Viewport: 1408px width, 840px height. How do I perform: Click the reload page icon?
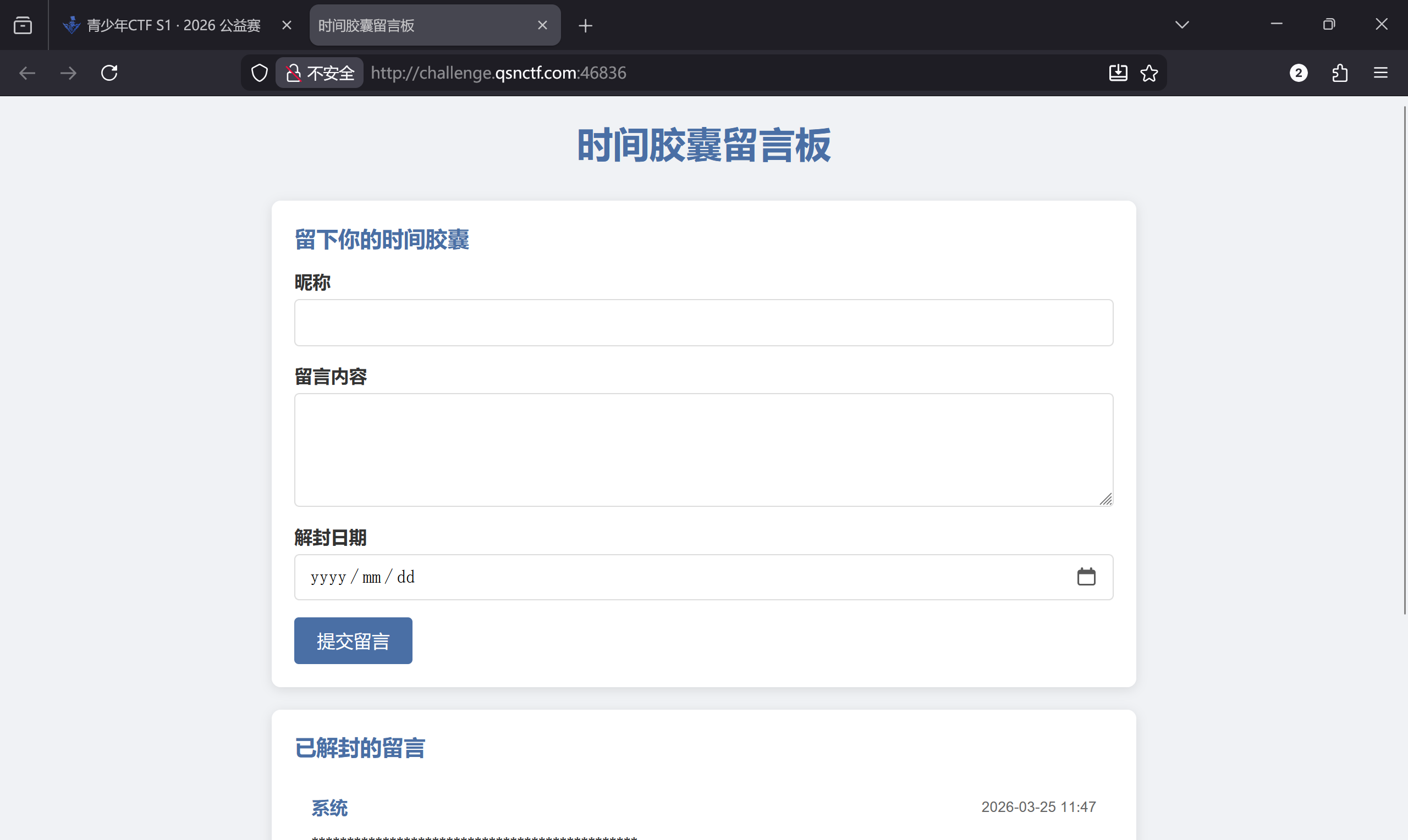click(x=109, y=73)
